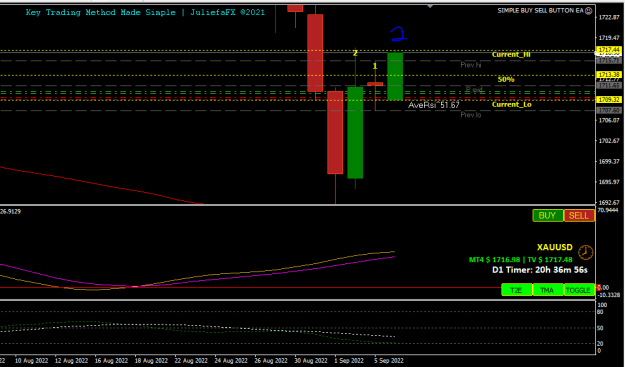Screen dimensions: 625x367
Task: Click the yellow 1709.32 price tag
Action: pyautogui.click(x=609, y=100)
